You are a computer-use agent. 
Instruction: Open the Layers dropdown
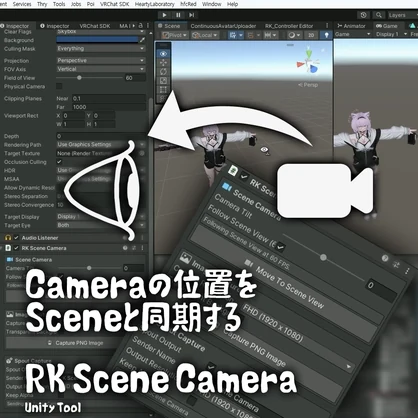point(402,15)
